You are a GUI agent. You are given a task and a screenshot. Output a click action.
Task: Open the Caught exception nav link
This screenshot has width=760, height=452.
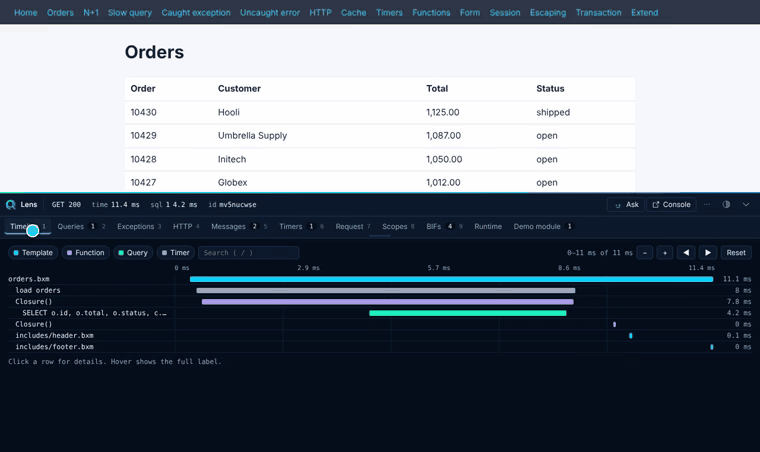[x=196, y=13]
